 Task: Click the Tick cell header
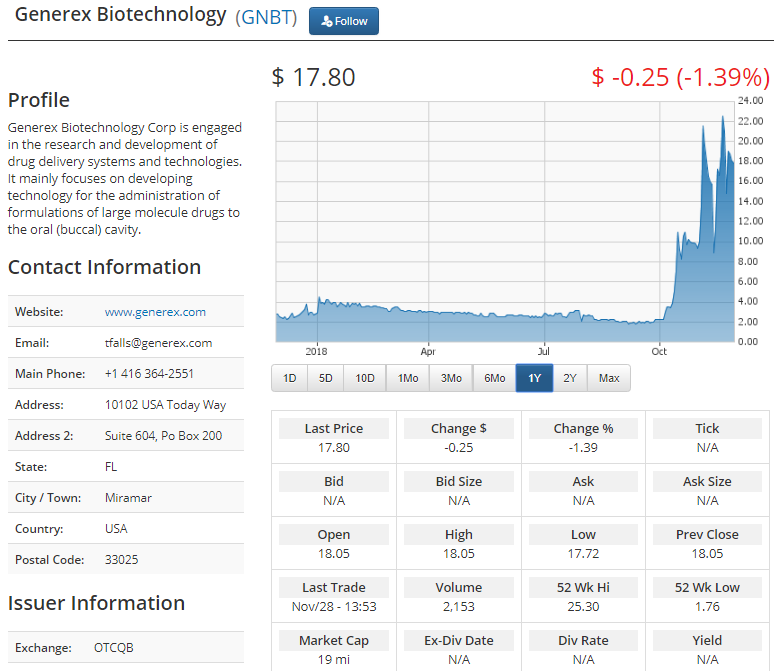707,429
